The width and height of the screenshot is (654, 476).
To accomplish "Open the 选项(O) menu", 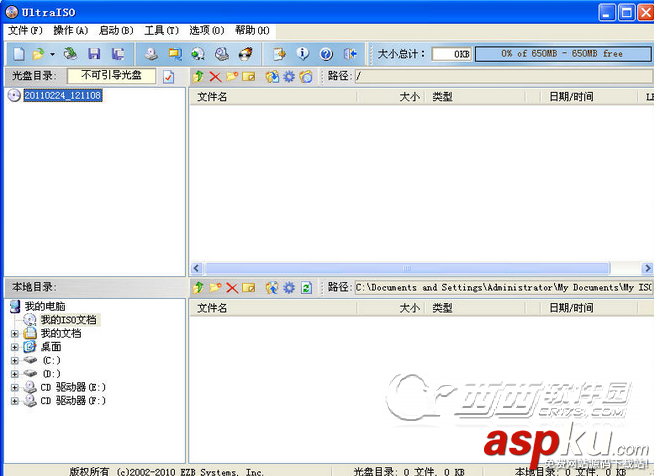I will pos(207,30).
